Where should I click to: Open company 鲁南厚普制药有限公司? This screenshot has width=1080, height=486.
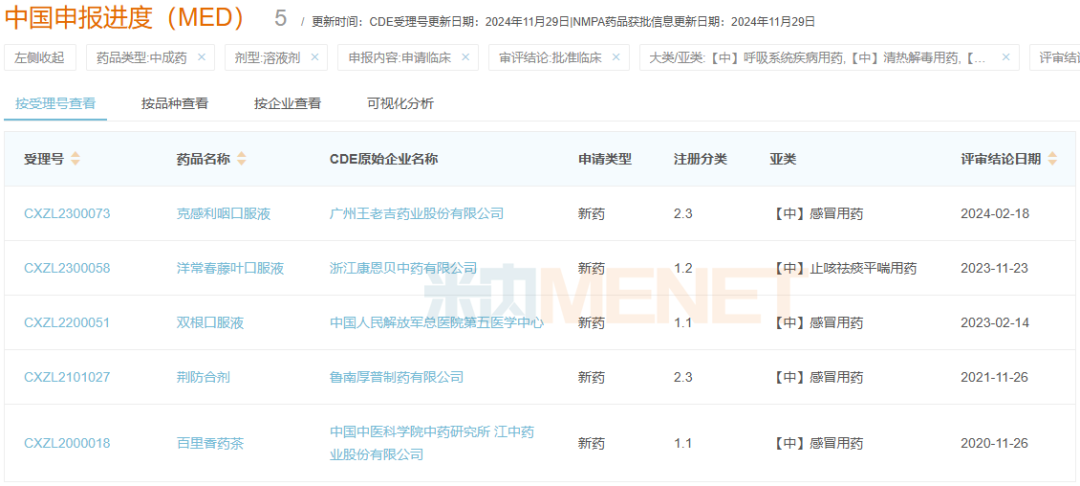pyautogui.click(x=397, y=377)
